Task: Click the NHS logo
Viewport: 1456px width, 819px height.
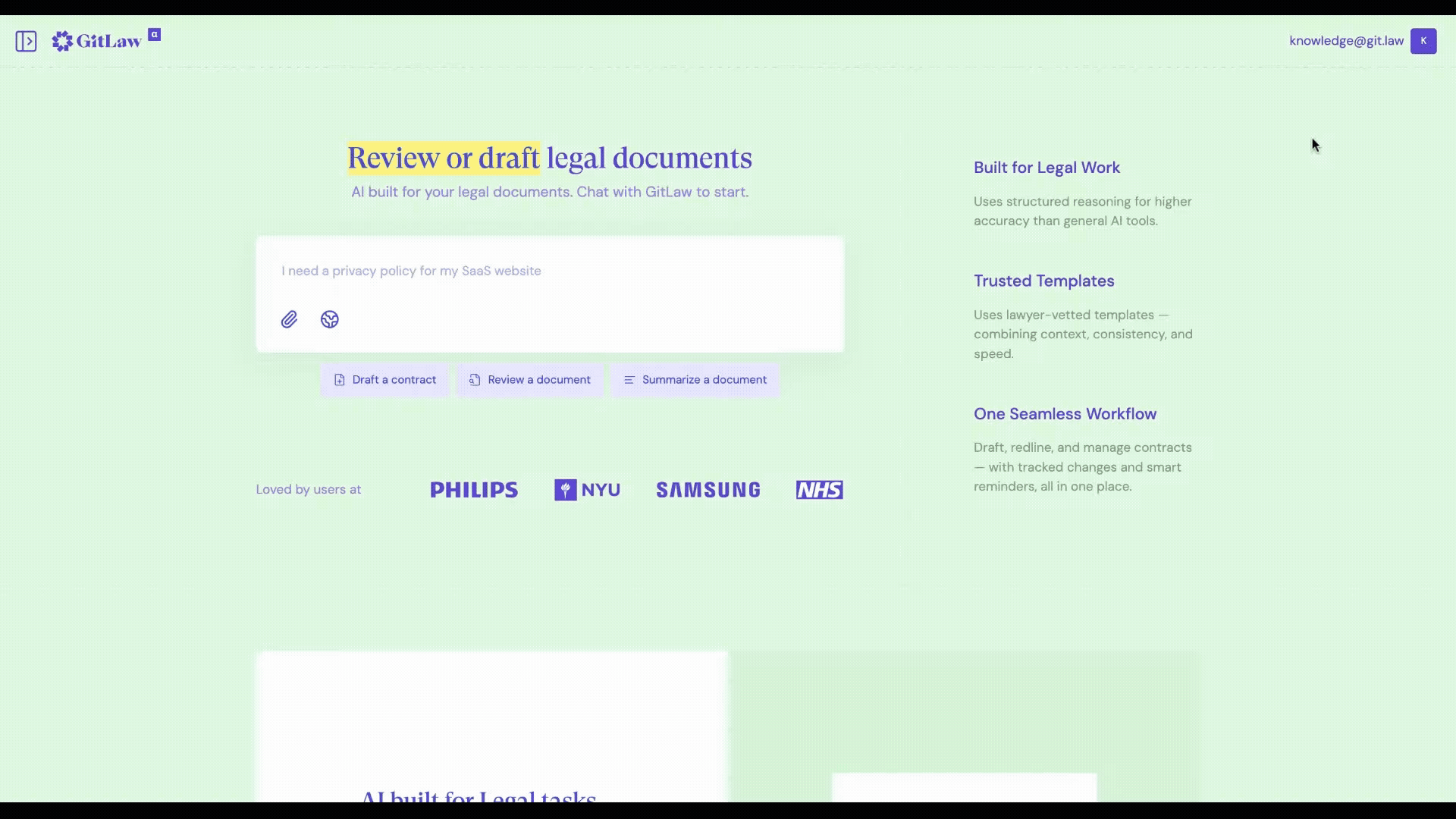Action: coord(819,490)
